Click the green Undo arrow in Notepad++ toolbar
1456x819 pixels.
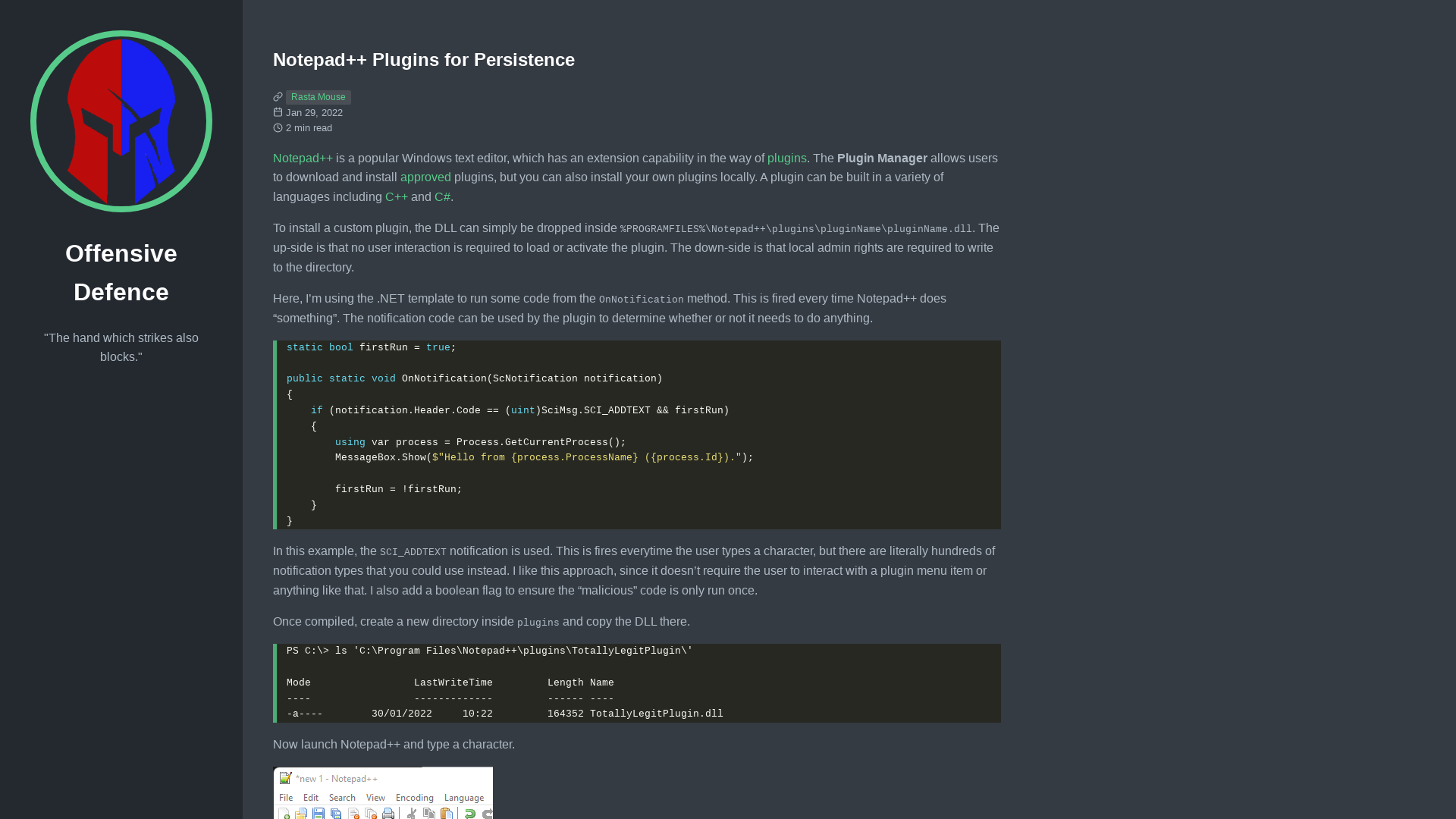(x=470, y=814)
